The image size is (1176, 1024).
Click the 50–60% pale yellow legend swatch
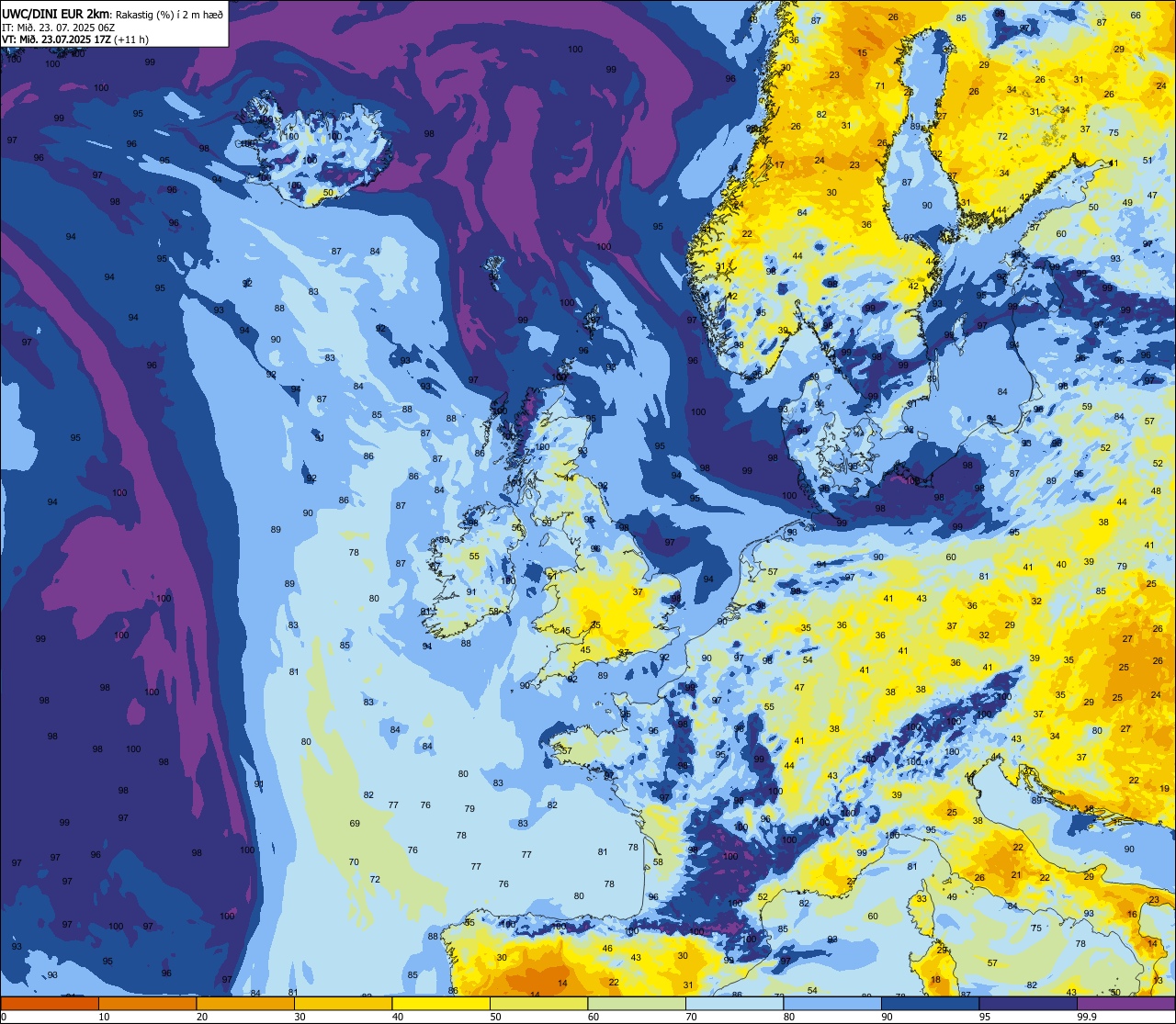click(x=538, y=1003)
